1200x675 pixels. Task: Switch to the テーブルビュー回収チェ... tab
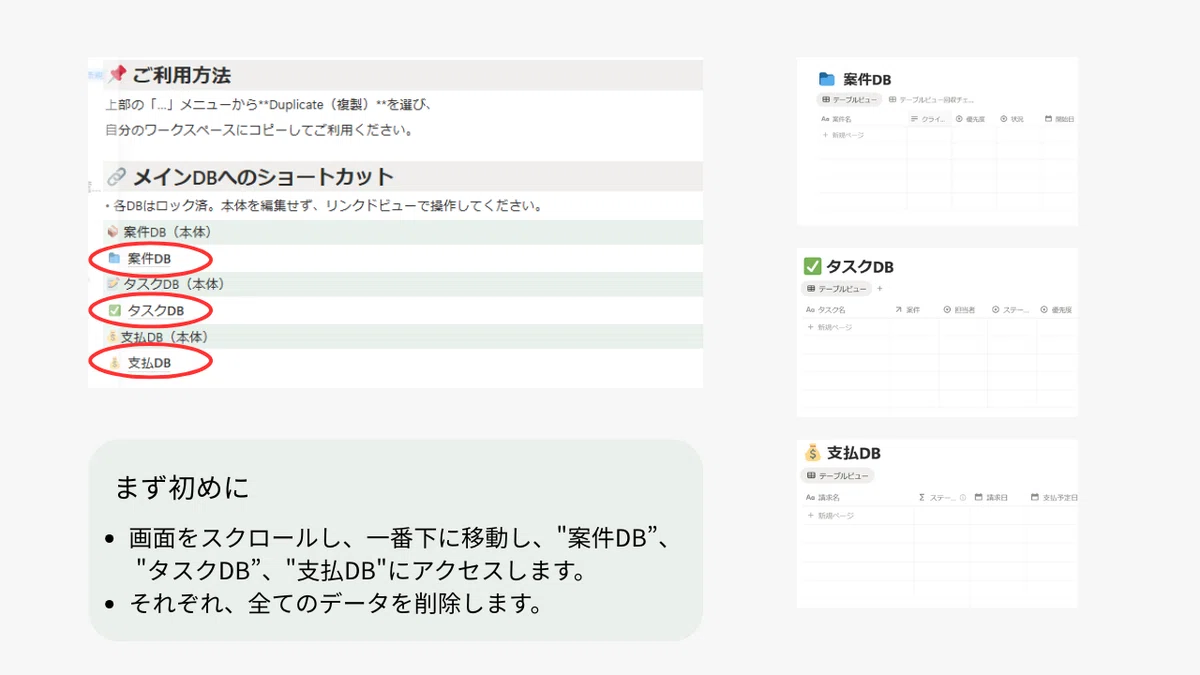click(931, 100)
